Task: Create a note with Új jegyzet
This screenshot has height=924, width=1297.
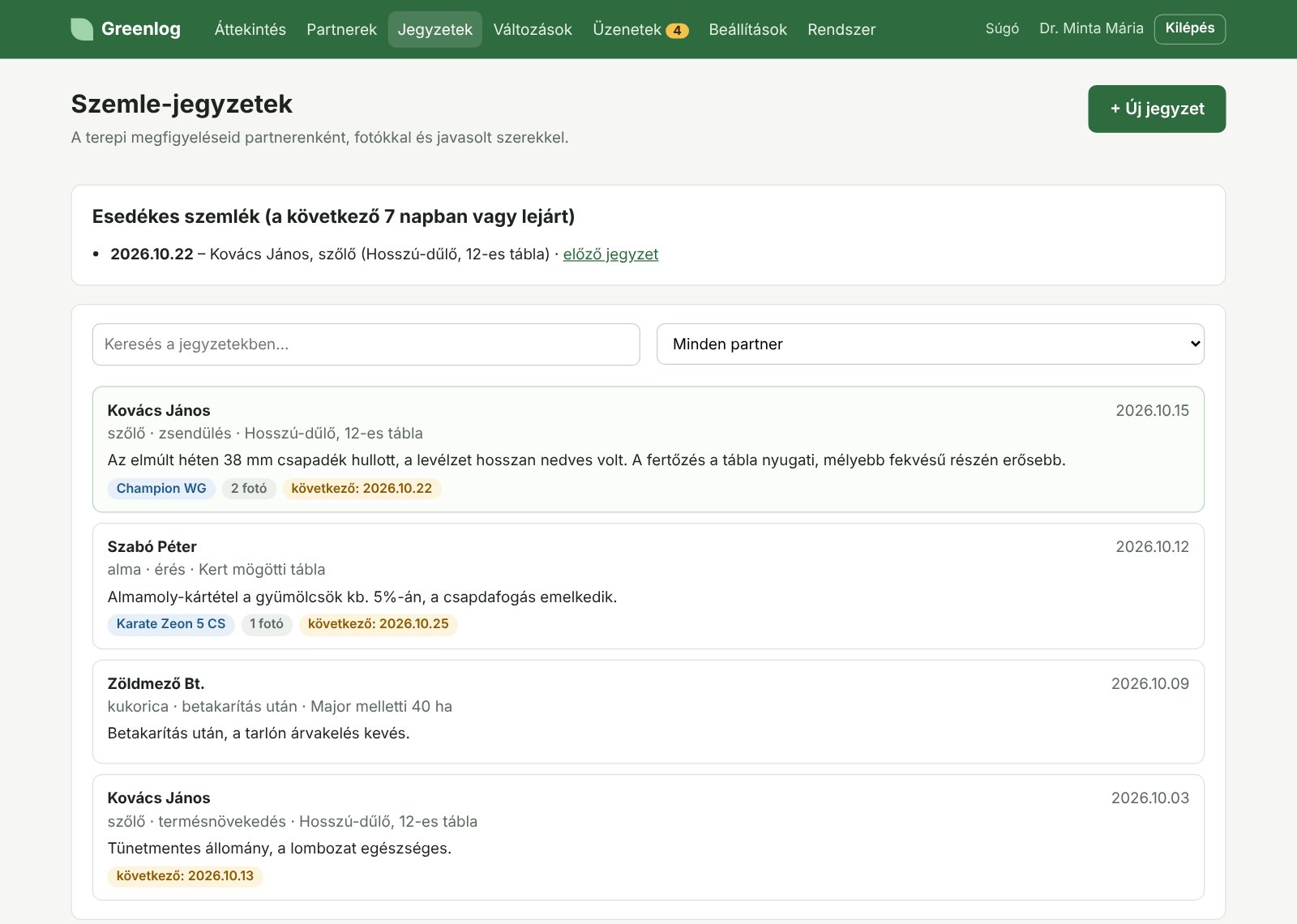Action: point(1157,109)
